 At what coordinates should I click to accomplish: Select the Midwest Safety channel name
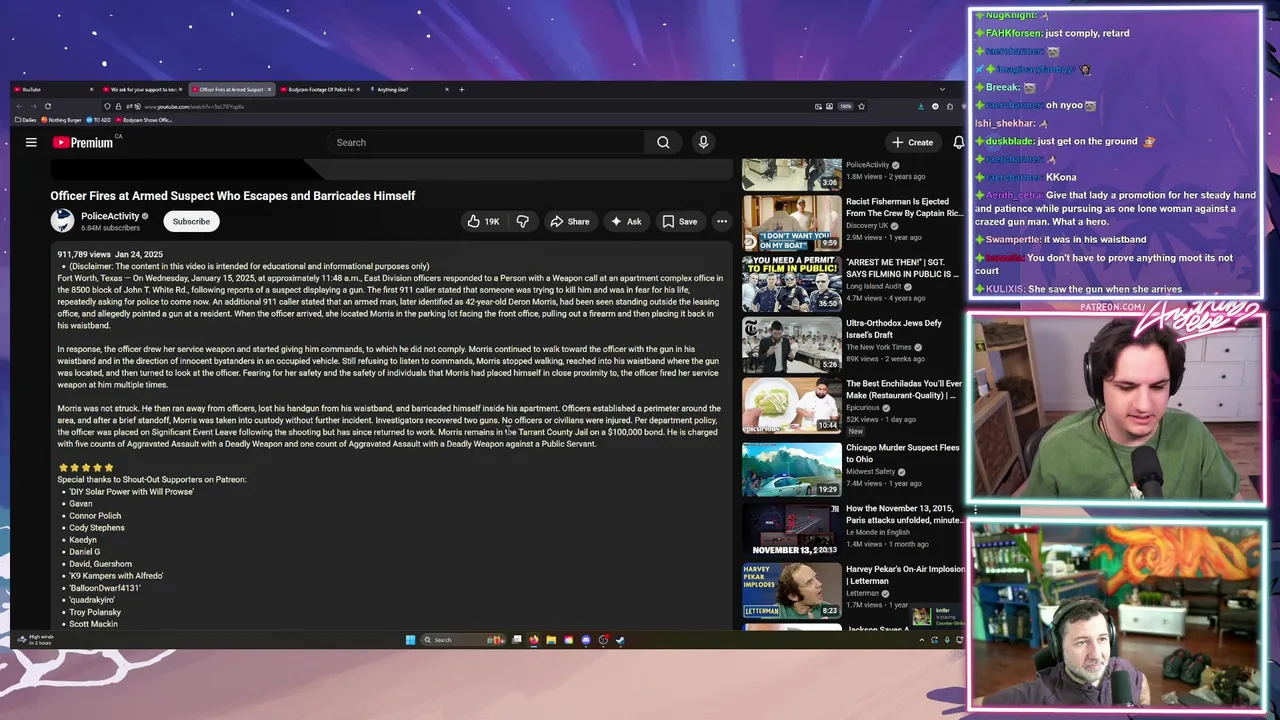click(x=870, y=472)
